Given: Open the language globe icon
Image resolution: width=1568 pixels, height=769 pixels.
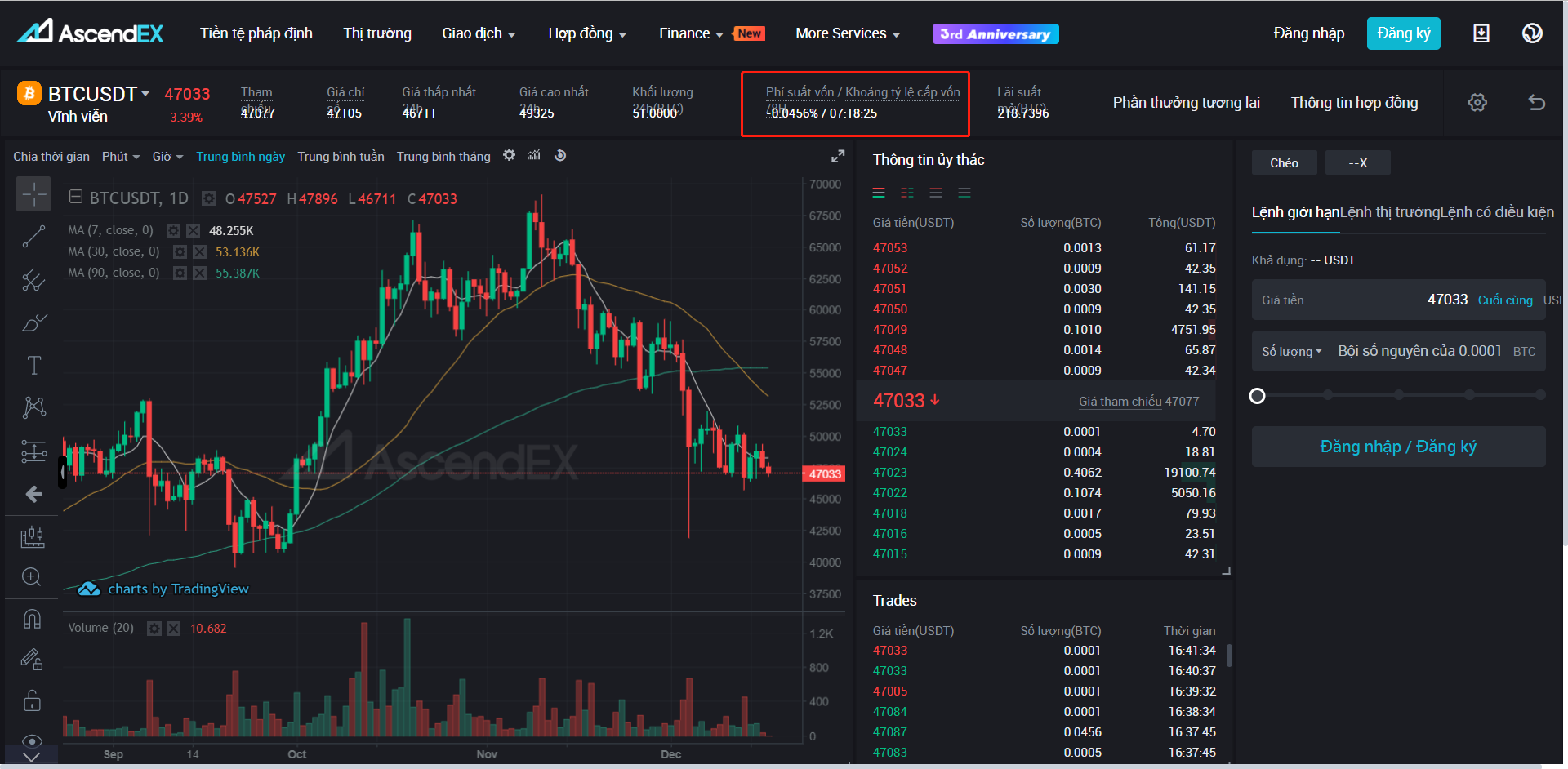Looking at the screenshot, I should (x=1532, y=33).
